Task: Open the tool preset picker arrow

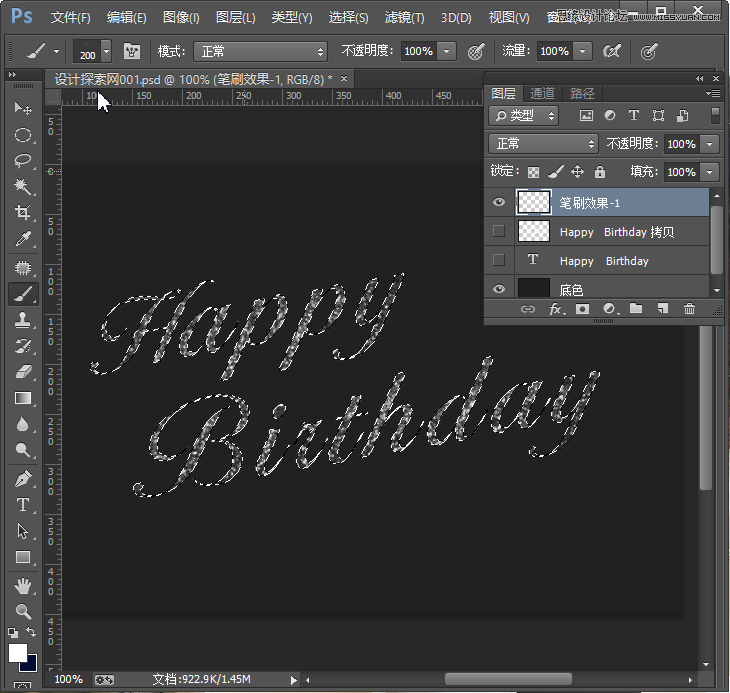Action: [56, 51]
